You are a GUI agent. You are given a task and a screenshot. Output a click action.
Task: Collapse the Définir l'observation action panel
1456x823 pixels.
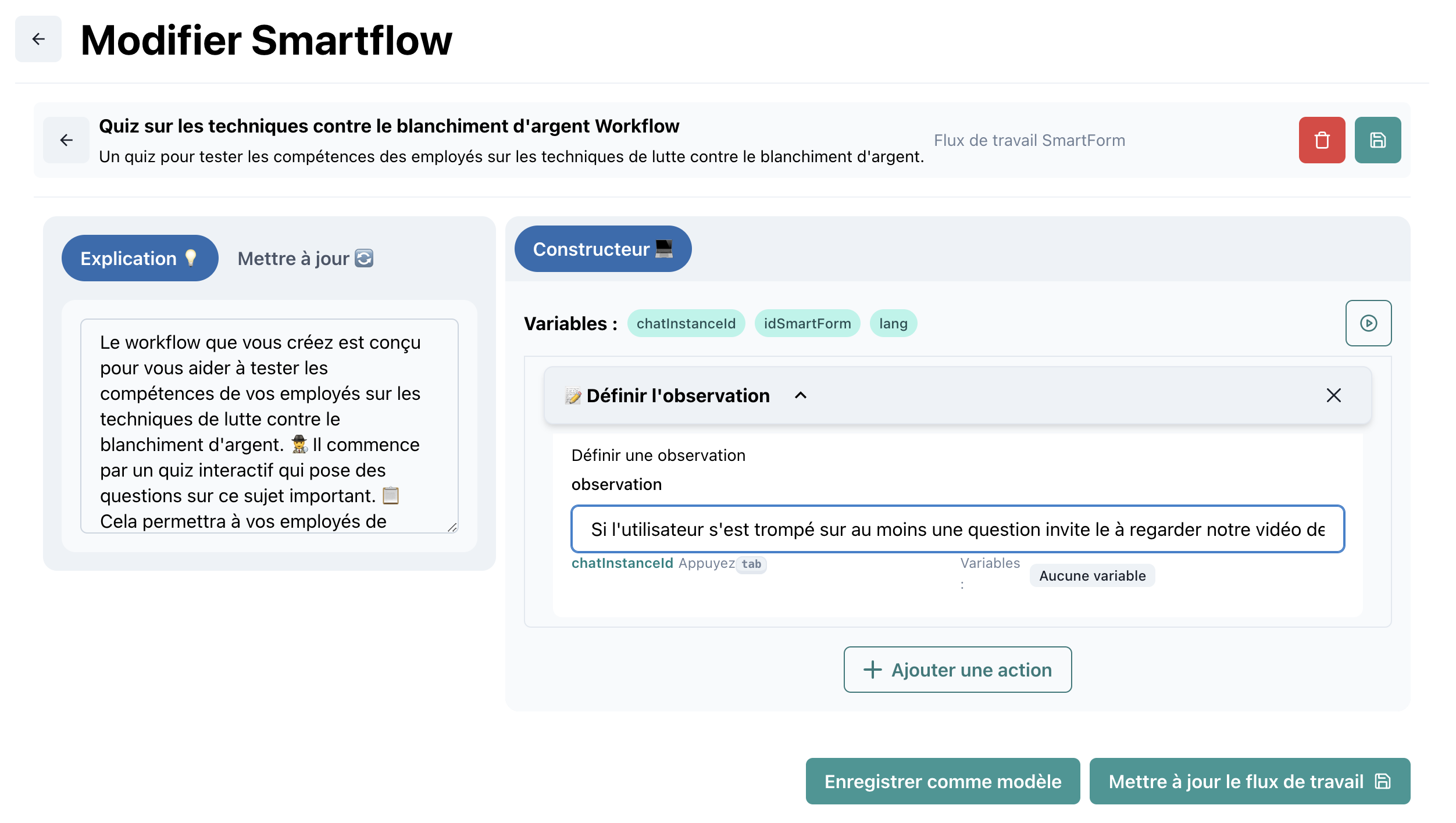(x=801, y=396)
